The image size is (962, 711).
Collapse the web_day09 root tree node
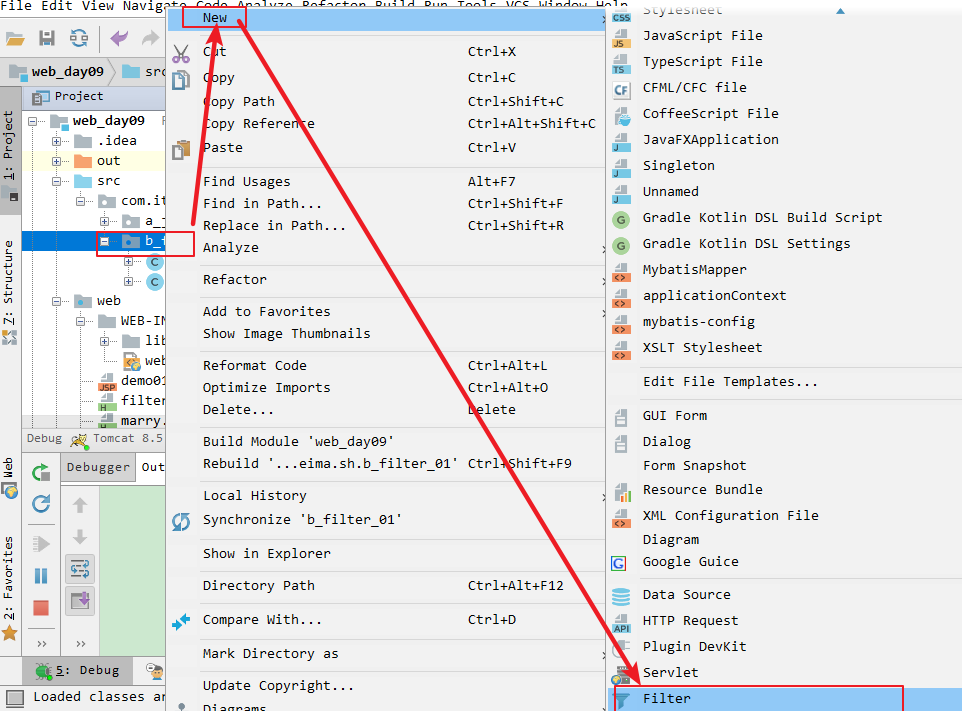click(x=33, y=121)
